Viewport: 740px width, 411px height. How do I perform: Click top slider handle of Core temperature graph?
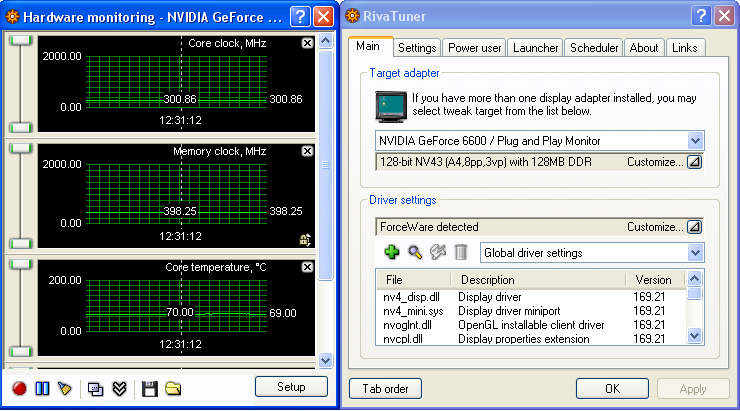click(x=20, y=264)
